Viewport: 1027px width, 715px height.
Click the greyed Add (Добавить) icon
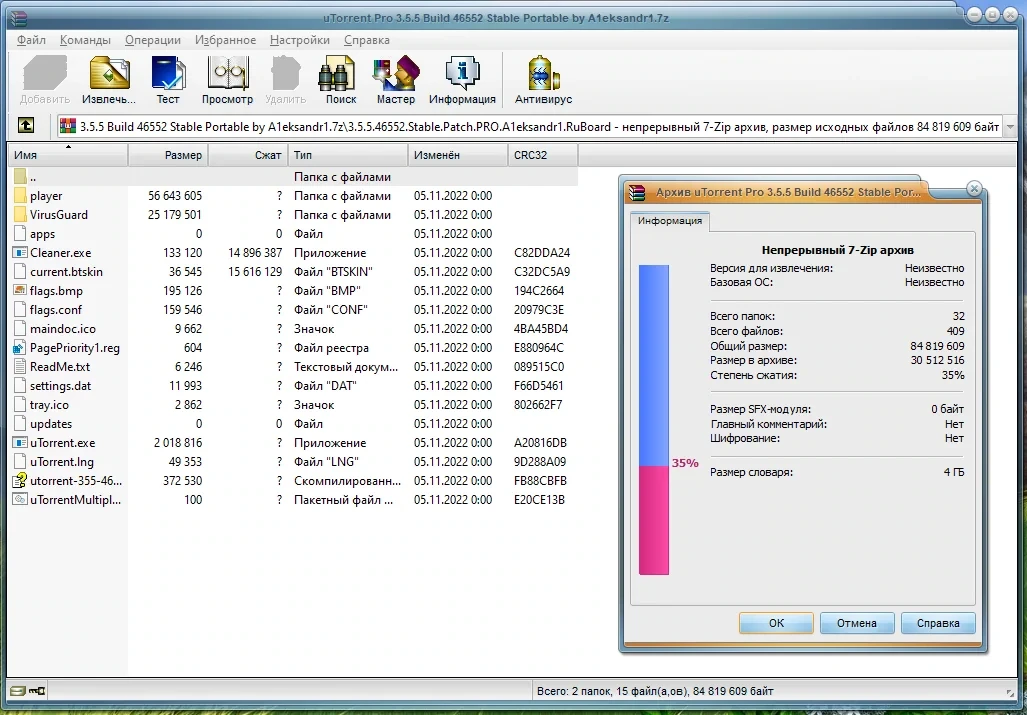[45, 73]
